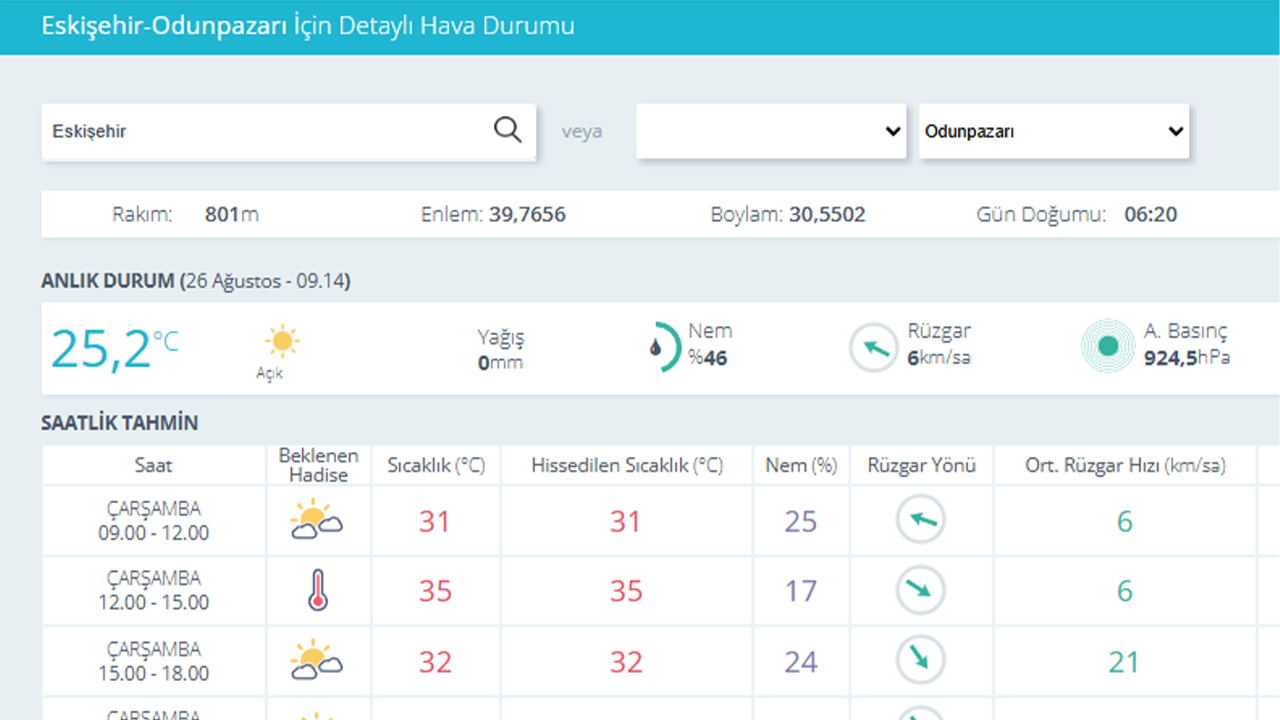Click the 924,5hPa pressure value

1187,357
